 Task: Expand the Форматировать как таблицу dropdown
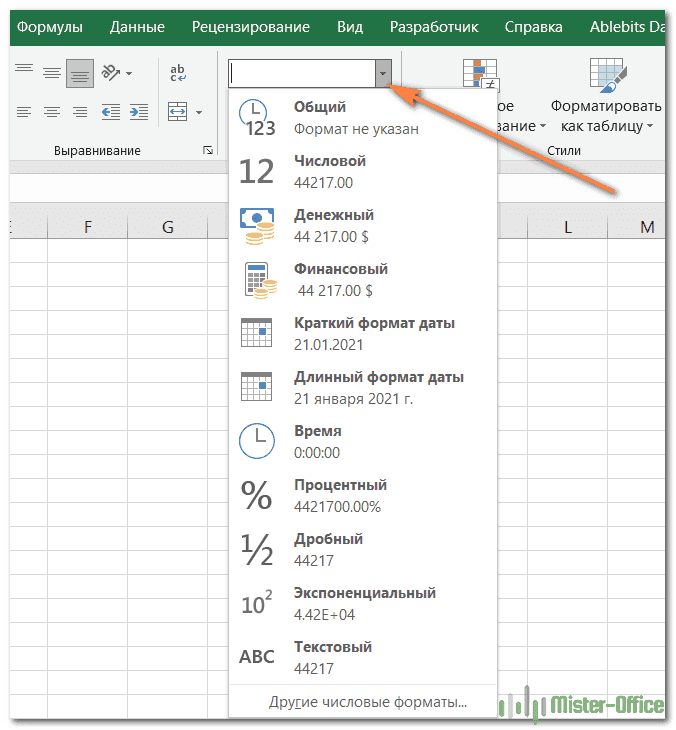[x=650, y=127]
